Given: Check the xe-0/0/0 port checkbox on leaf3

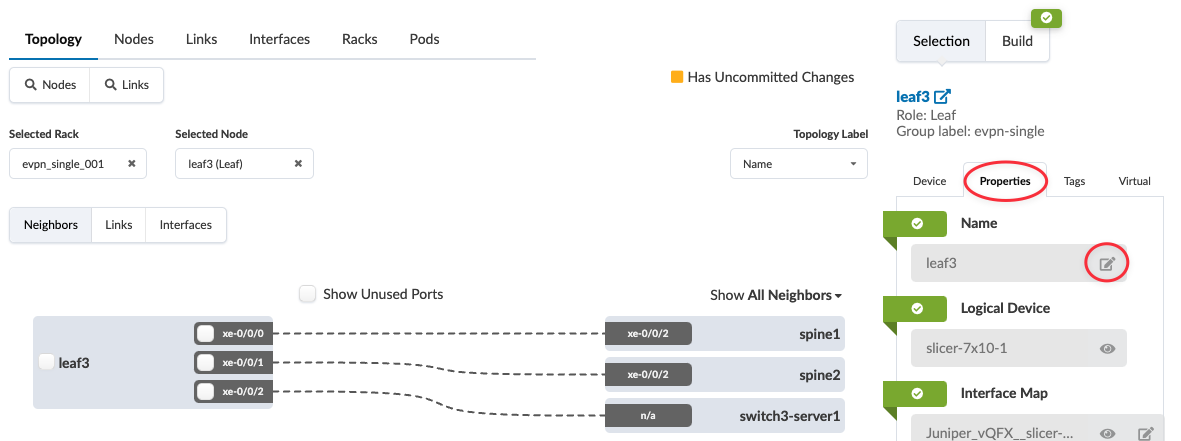Looking at the screenshot, I should click(x=205, y=334).
